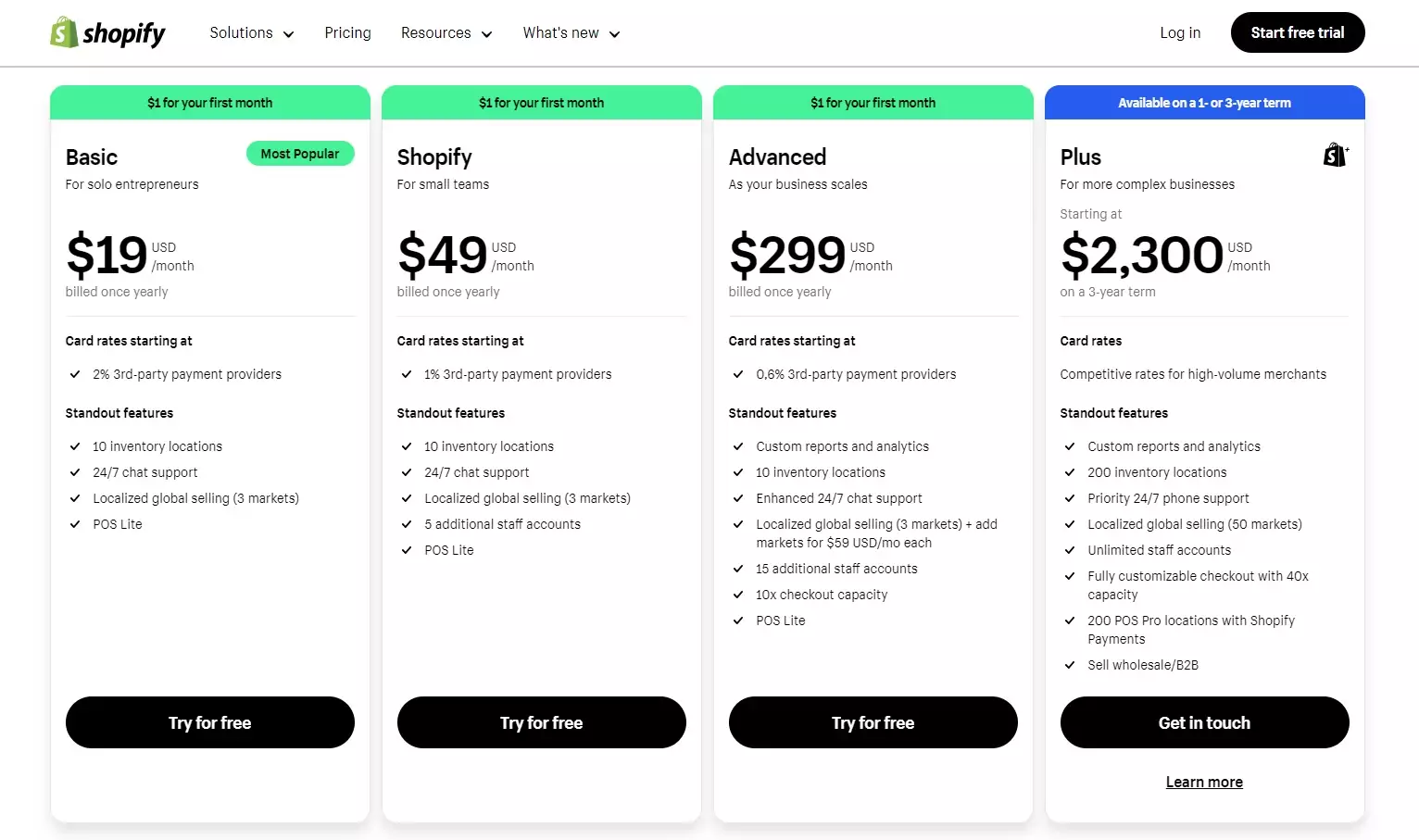This screenshot has width=1419, height=840.
Task: Click checkmark beside Basic's POS Lite
Action: [x=75, y=524]
